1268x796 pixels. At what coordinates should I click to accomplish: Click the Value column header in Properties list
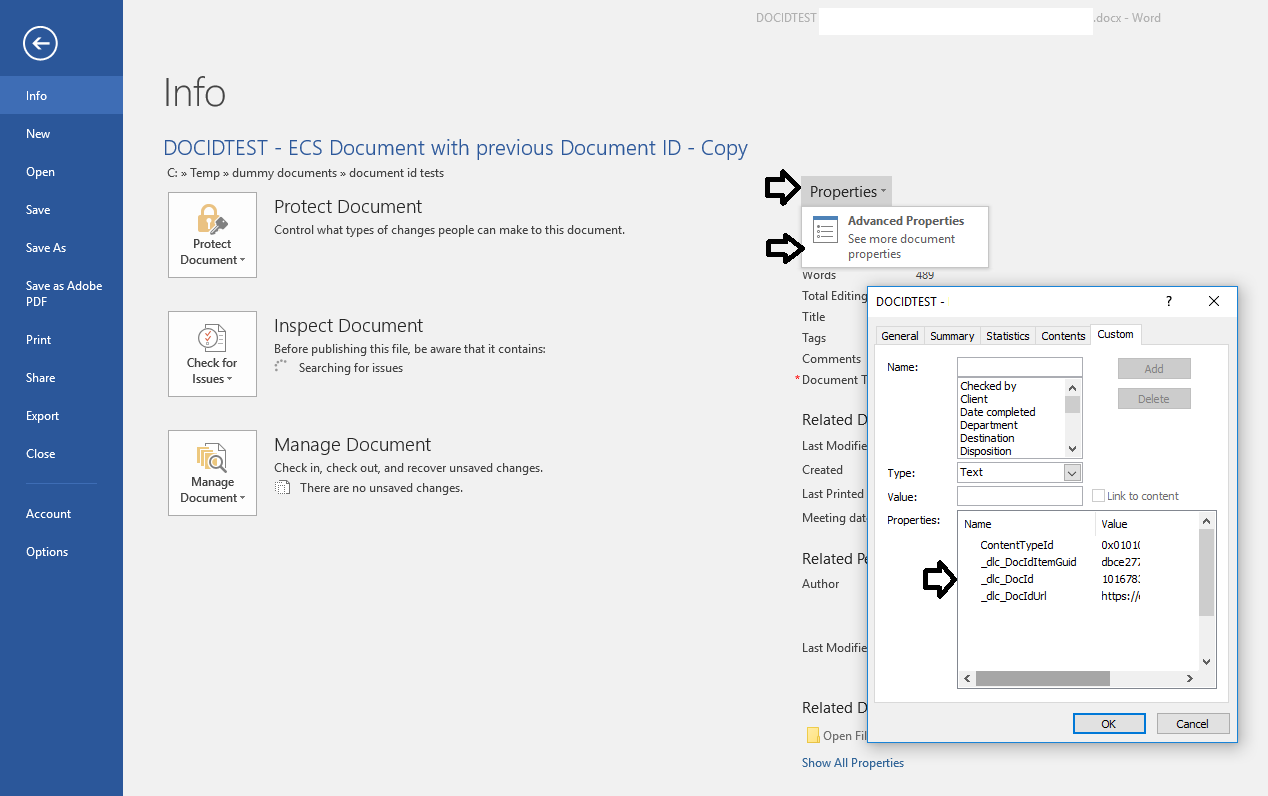point(1147,524)
